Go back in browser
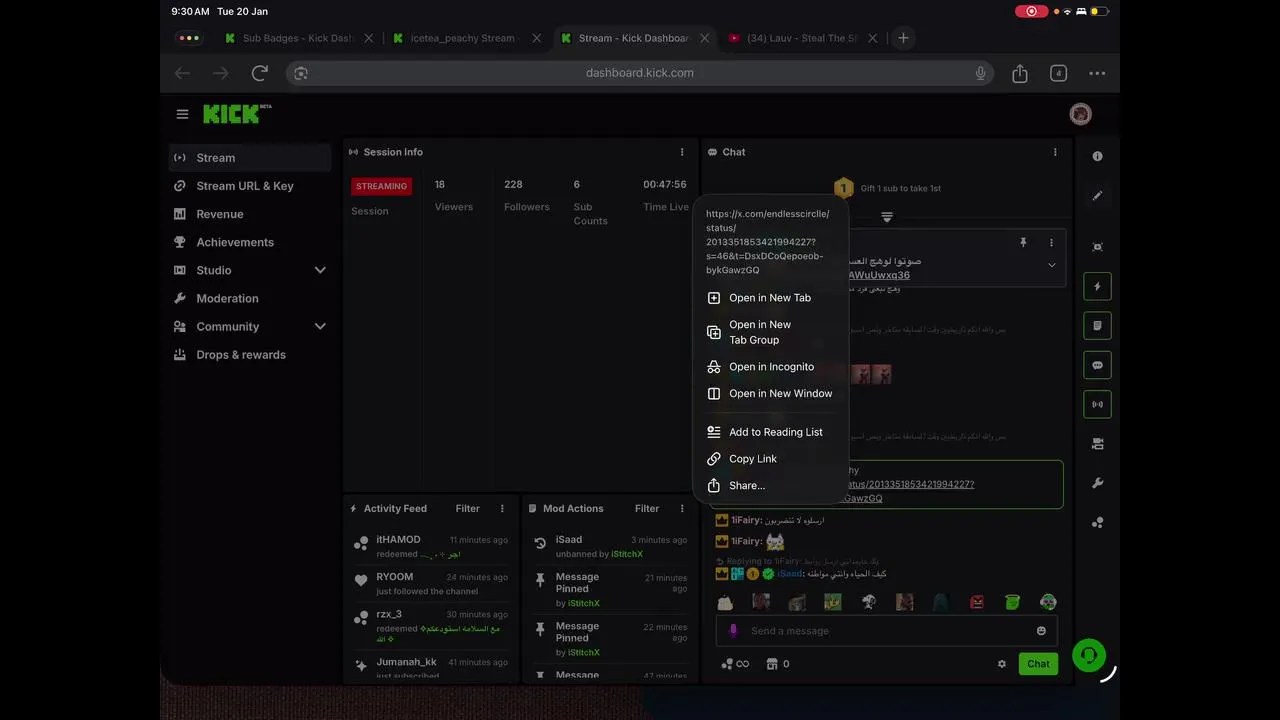 click(182, 73)
